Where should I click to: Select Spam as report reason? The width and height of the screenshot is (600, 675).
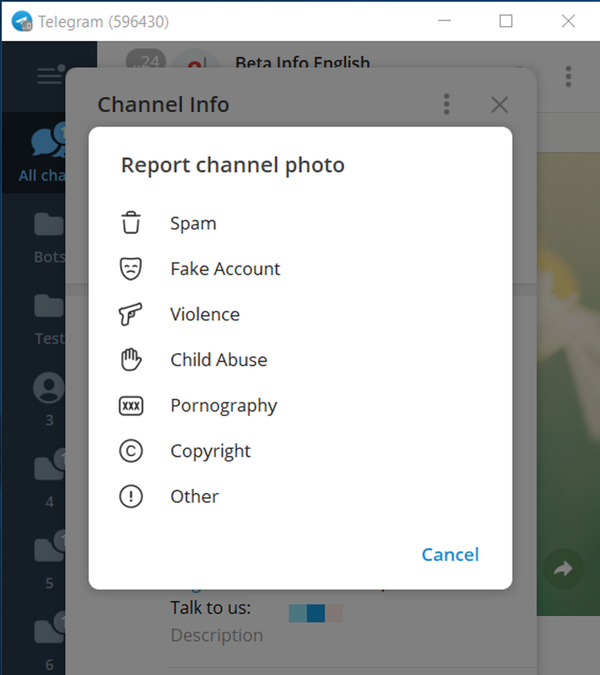[x=193, y=223]
